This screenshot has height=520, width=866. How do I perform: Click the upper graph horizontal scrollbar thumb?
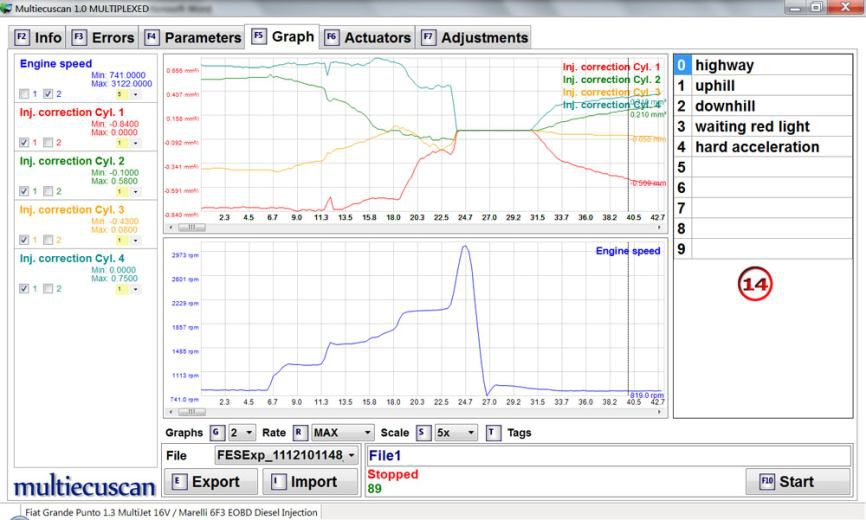191,227
